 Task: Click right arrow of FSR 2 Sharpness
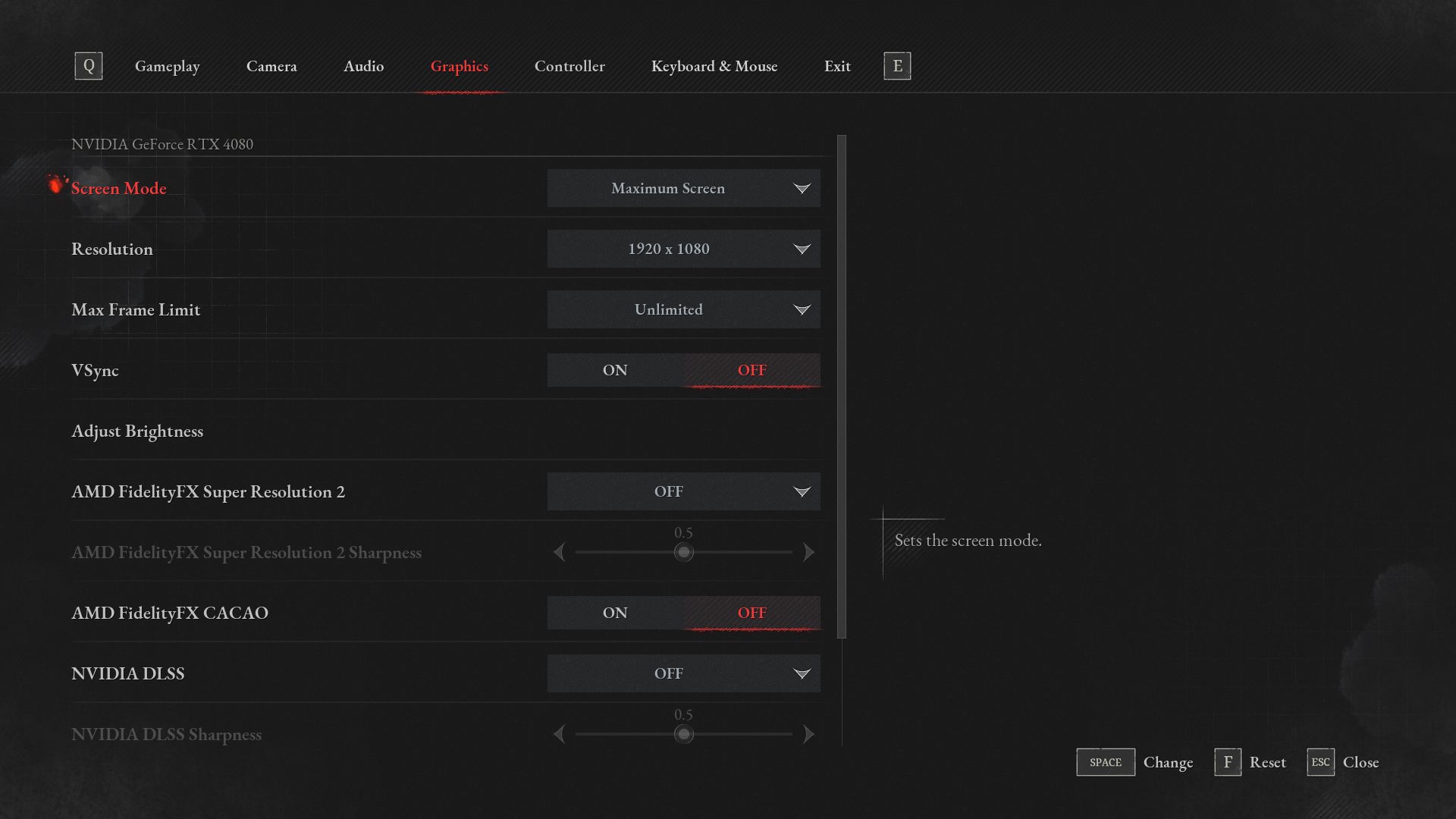tap(808, 552)
